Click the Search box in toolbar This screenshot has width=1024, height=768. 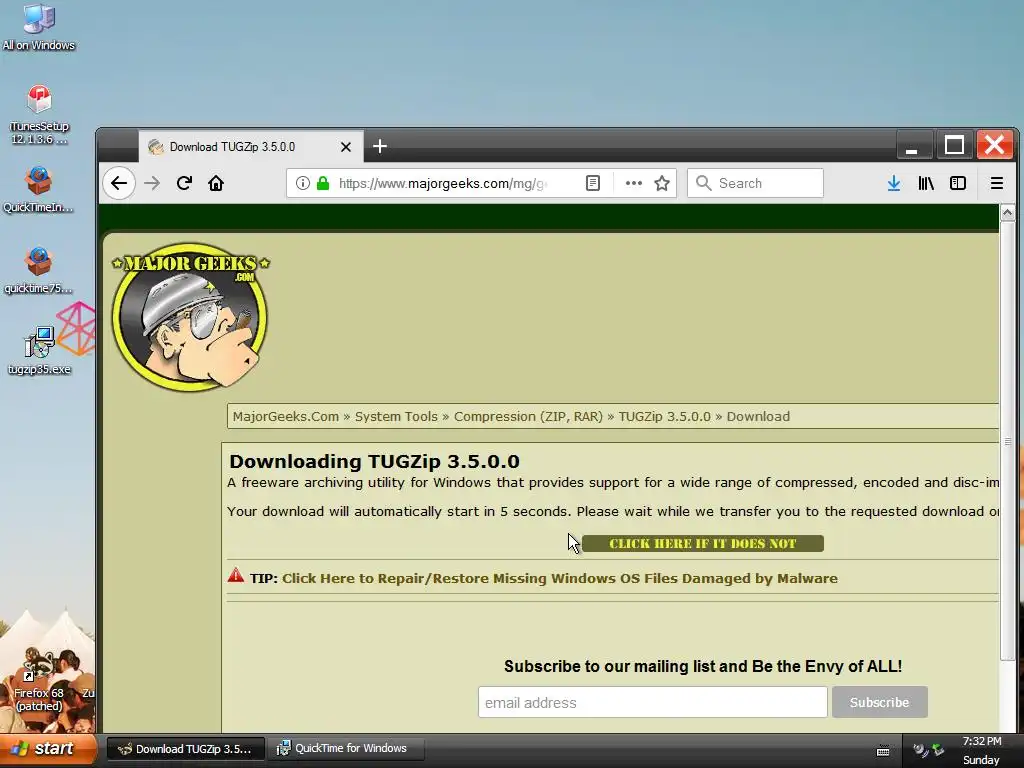tap(756, 184)
